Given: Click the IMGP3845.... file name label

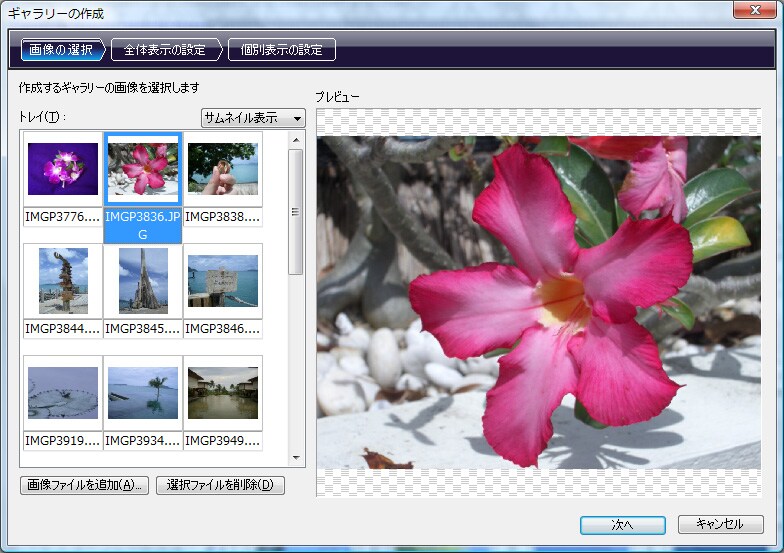Looking at the screenshot, I should pos(142,329).
